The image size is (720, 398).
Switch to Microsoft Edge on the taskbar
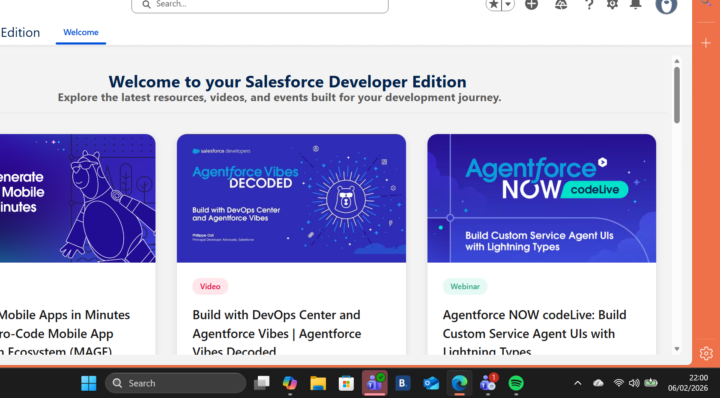click(459, 383)
